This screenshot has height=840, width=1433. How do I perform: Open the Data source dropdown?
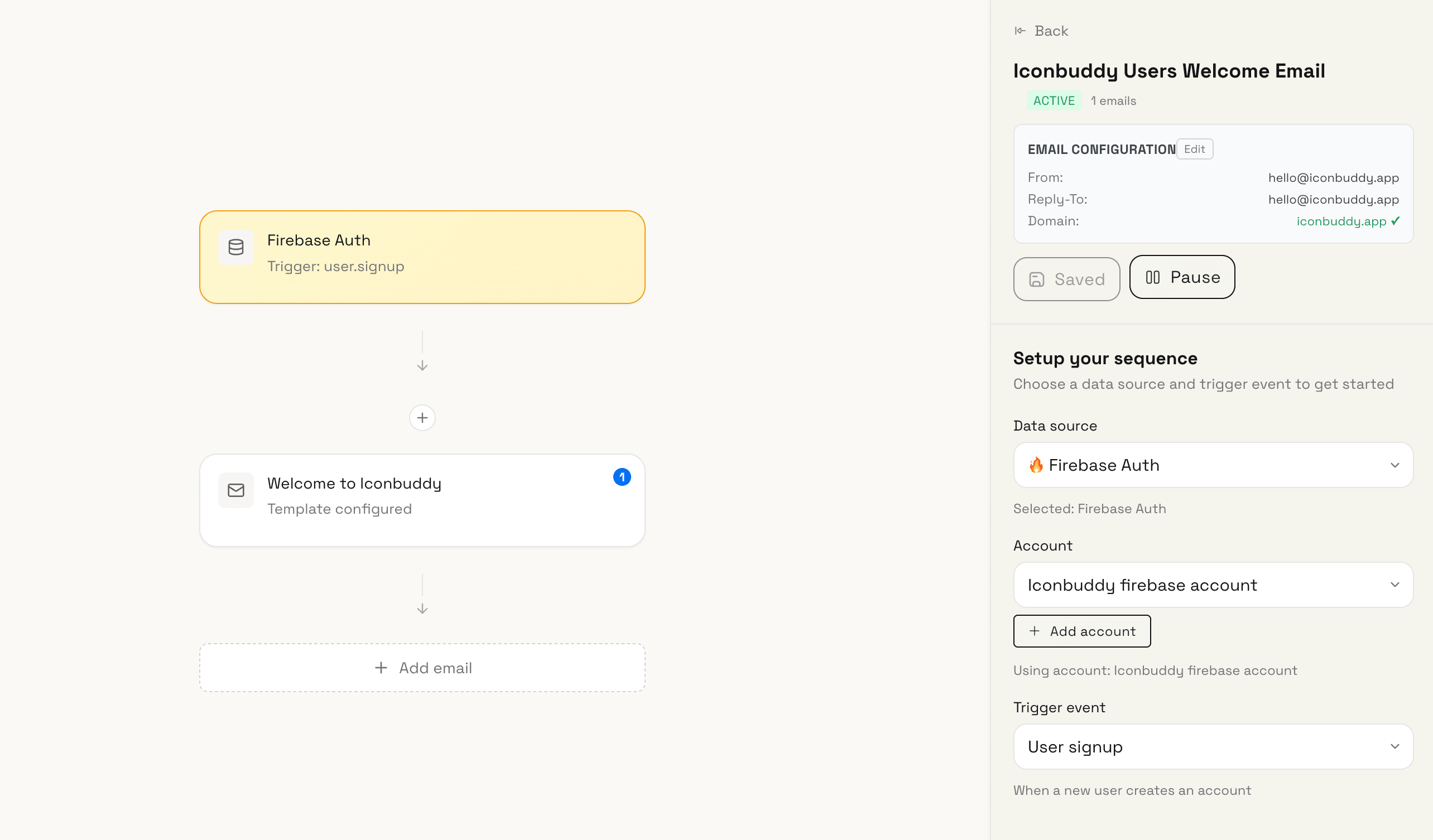[1213, 465]
